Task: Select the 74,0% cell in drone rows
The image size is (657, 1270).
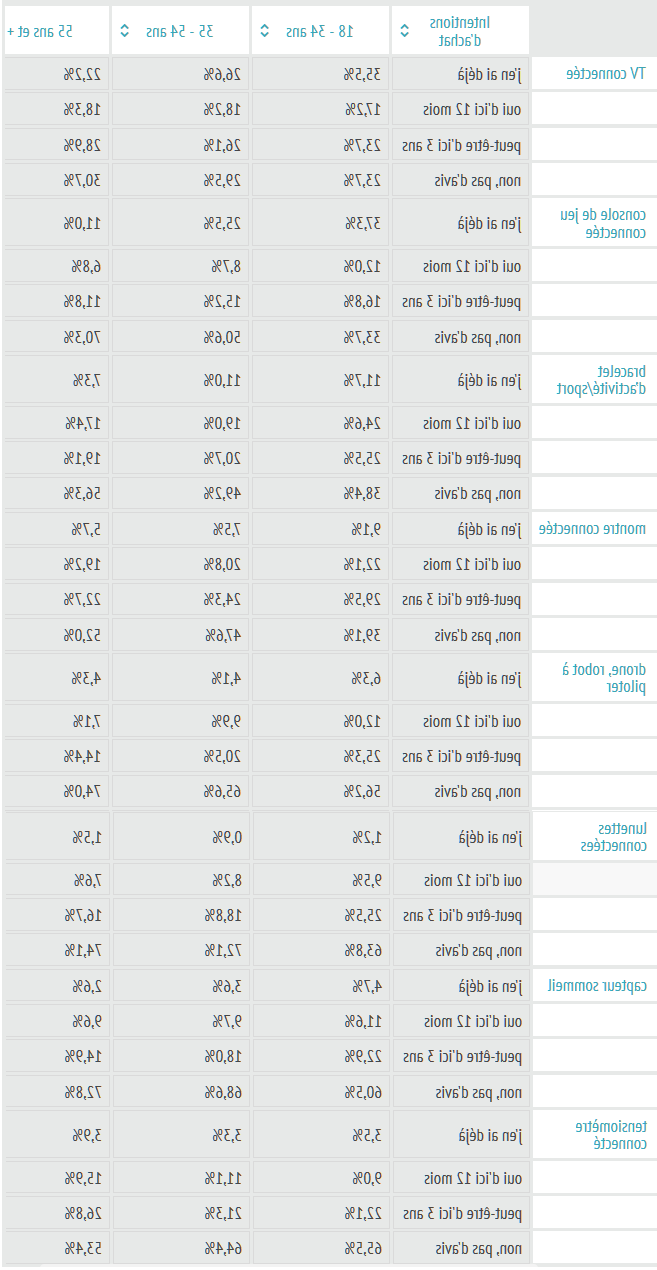Action: 57,792
